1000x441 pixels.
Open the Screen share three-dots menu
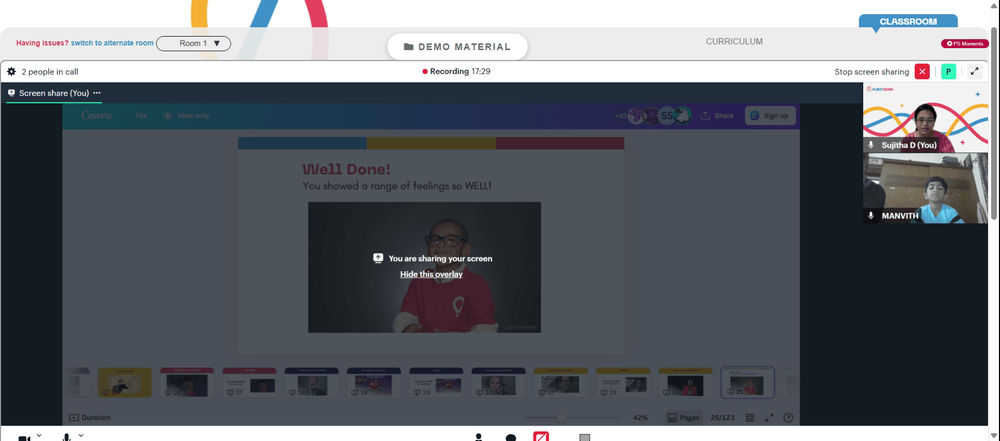point(97,93)
